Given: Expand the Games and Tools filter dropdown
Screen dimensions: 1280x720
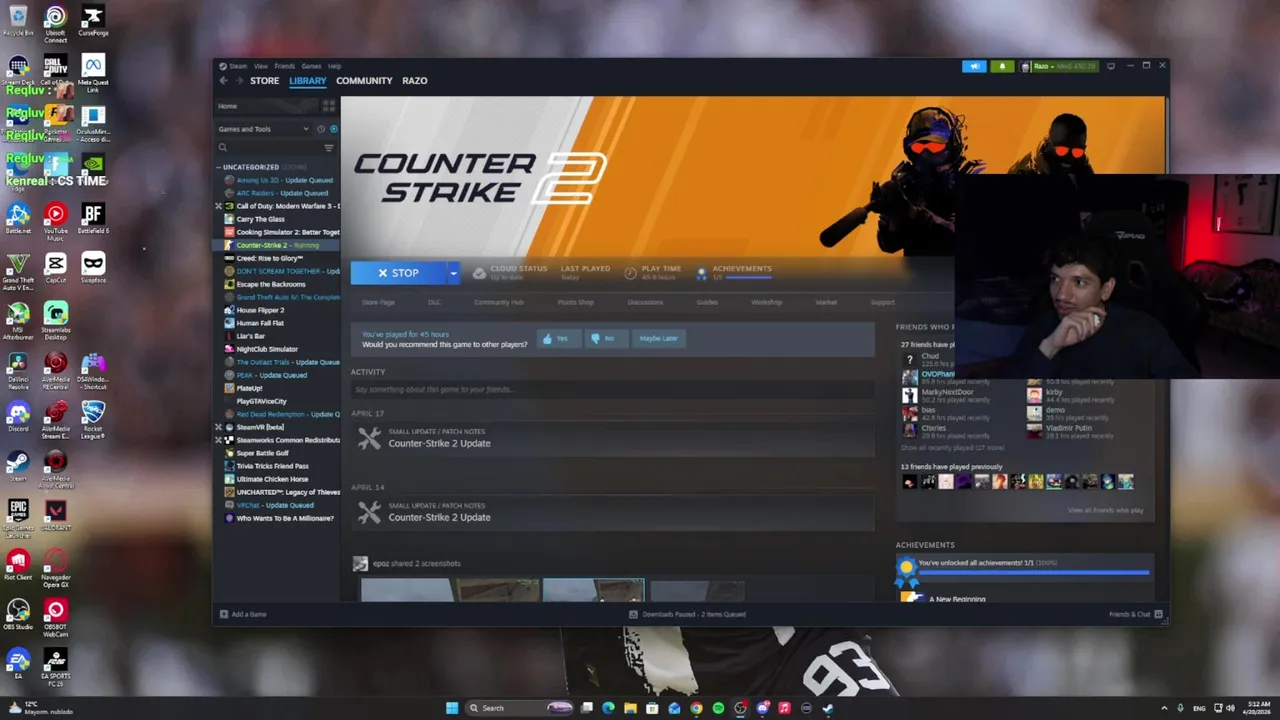Looking at the screenshot, I should (x=264, y=129).
